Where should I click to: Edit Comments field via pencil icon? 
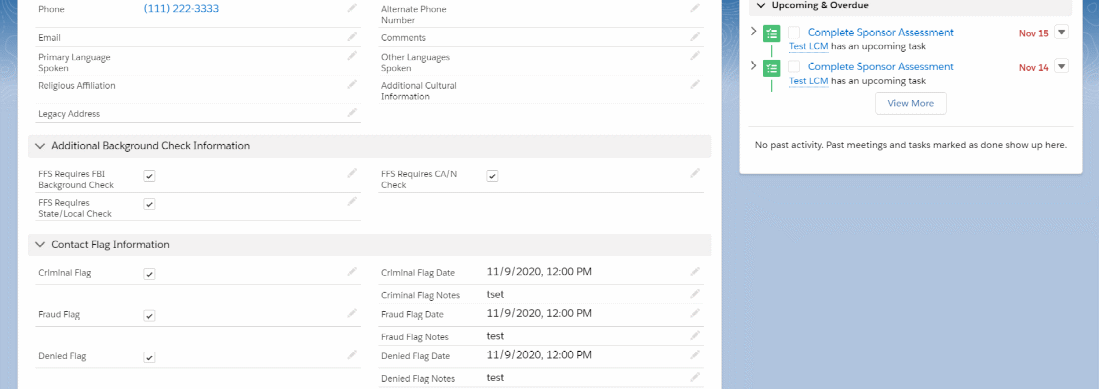point(695,36)
